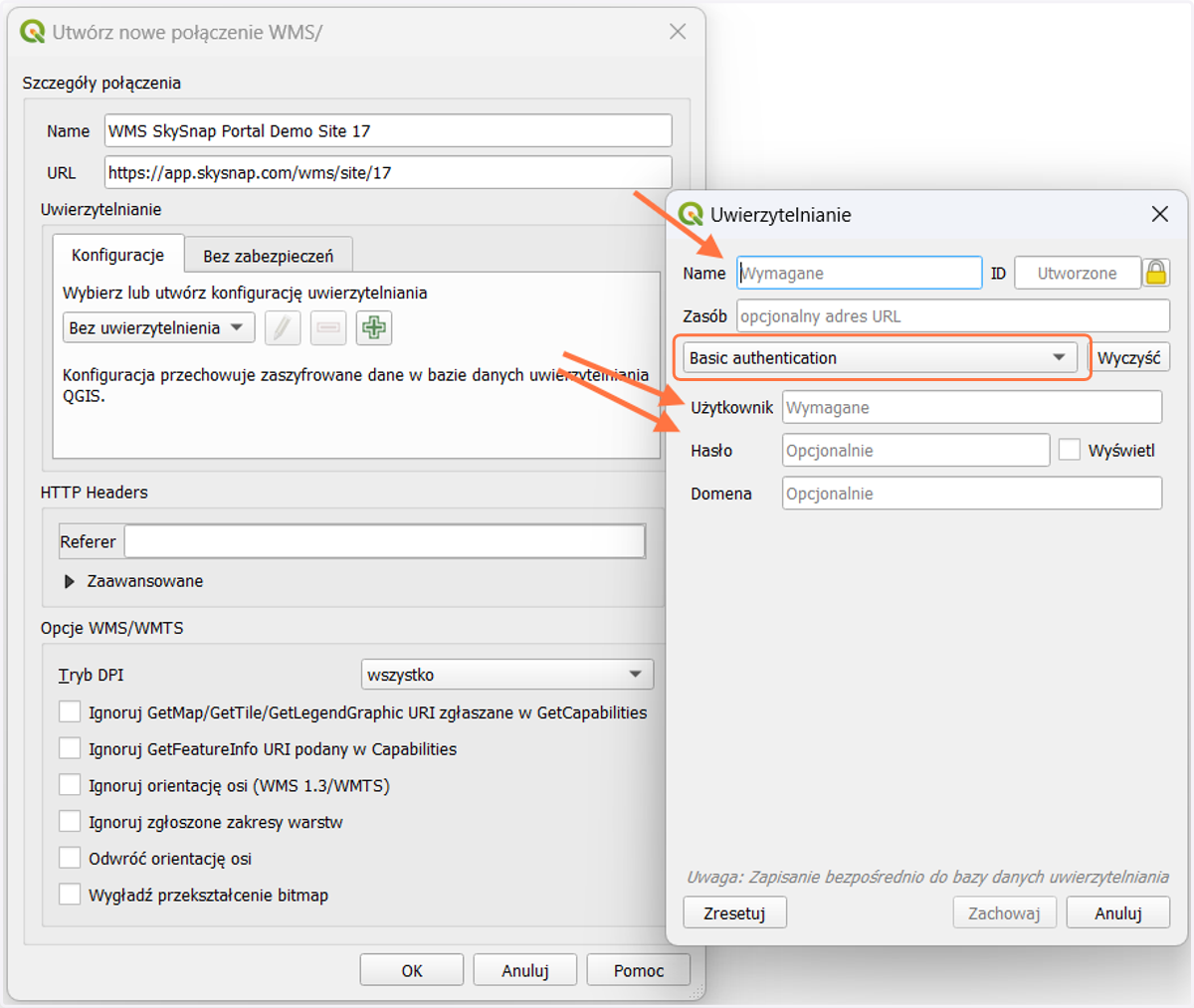This screenshot has width=1194, height=1008.
Task: Click Name field in Uwierzytelnianie dialog
Action: pos(860,273)
